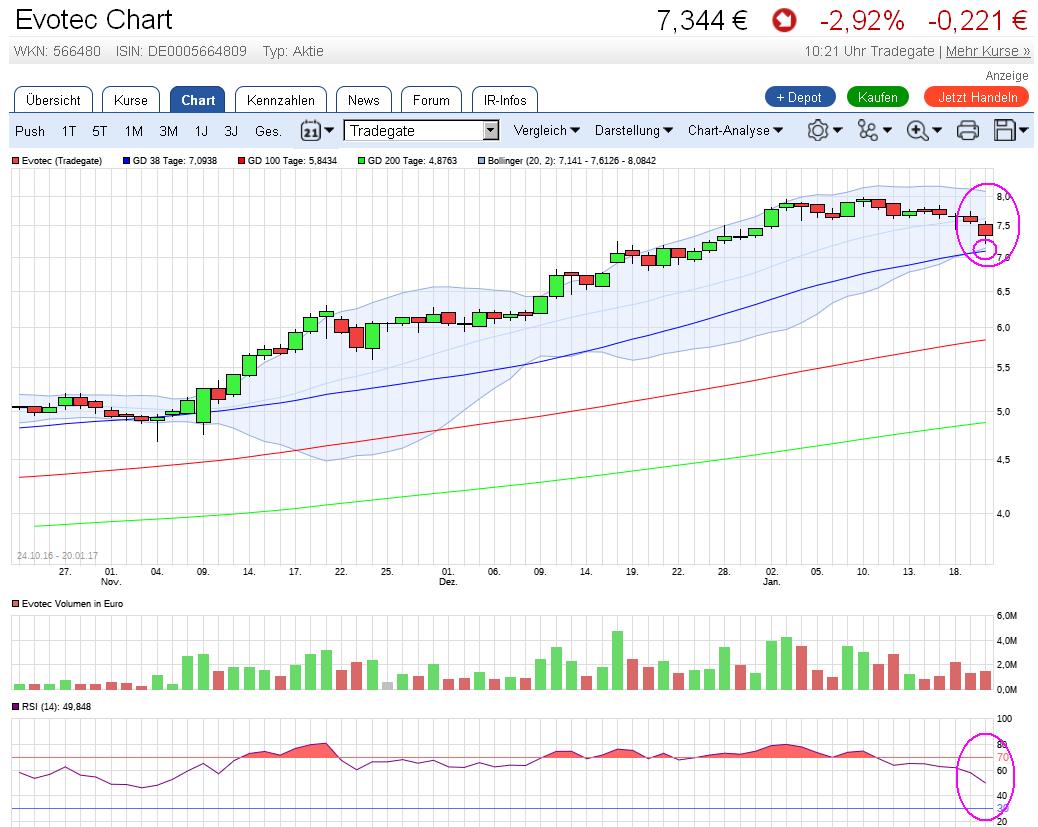Set the chart period to 1T
Image resolution: width=1038 pixels, height=827 pixels.
[69, 131]
